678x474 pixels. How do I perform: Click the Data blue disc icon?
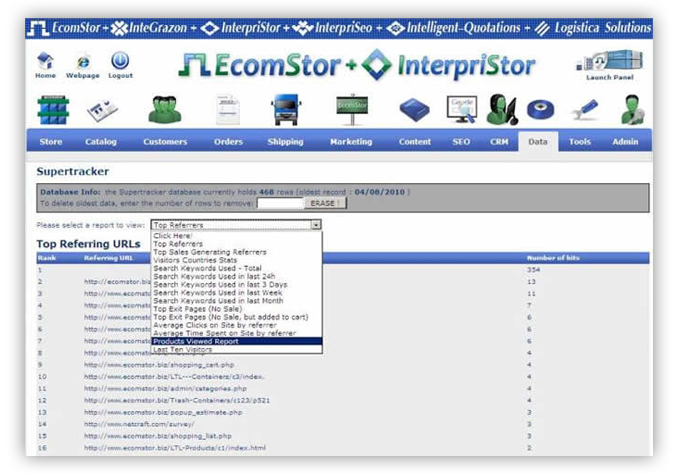pyautogui.click(x=540, y=109)
